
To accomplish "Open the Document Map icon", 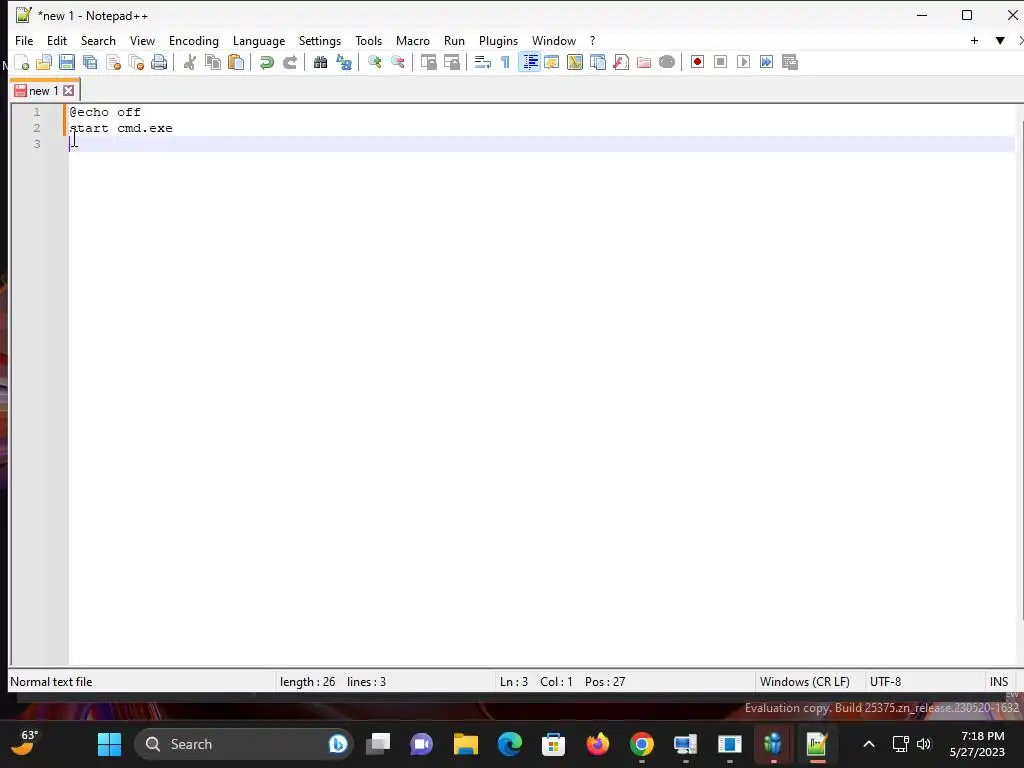I will (575, 63).
